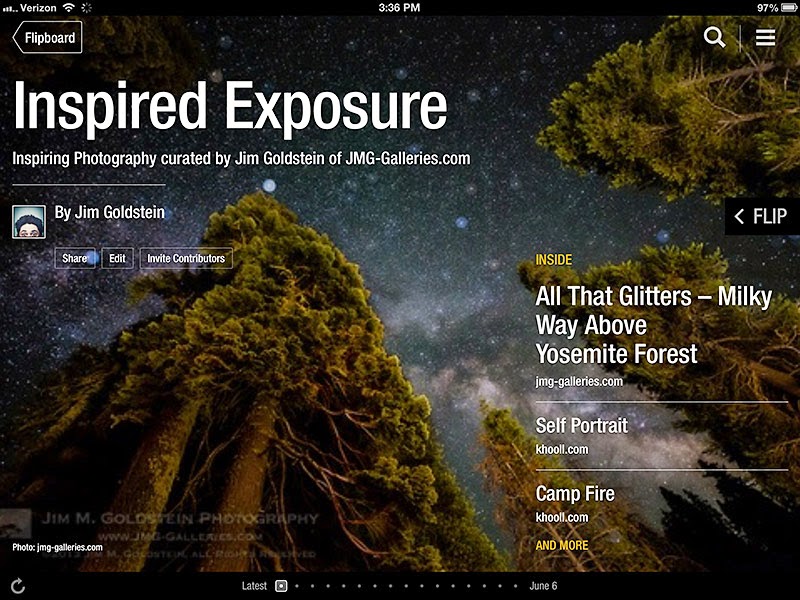This screenshot has width=800, height=600.
Task: Tap the battery indicator icon
Action: pyautogui.click(x=789, y=7)
